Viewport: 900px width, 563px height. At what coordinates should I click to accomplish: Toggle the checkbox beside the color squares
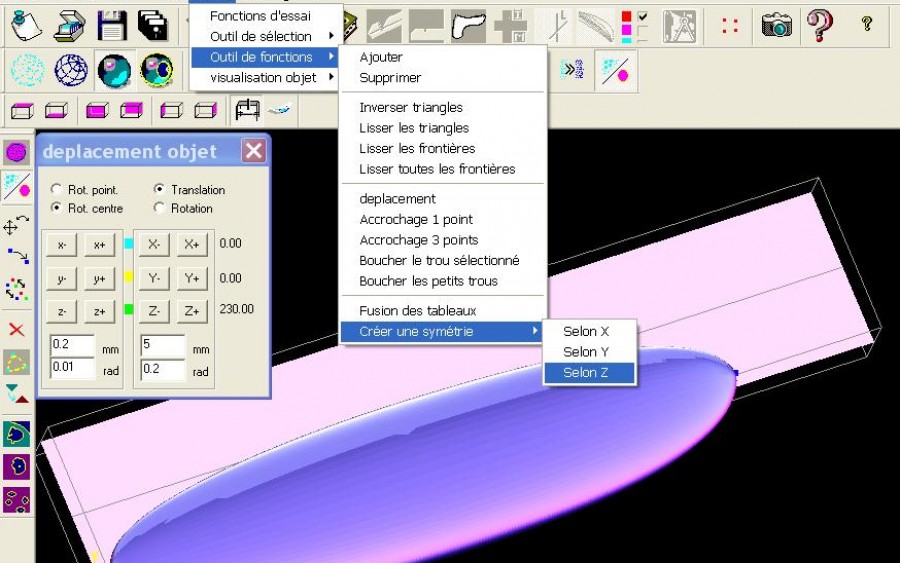[643, 17]
